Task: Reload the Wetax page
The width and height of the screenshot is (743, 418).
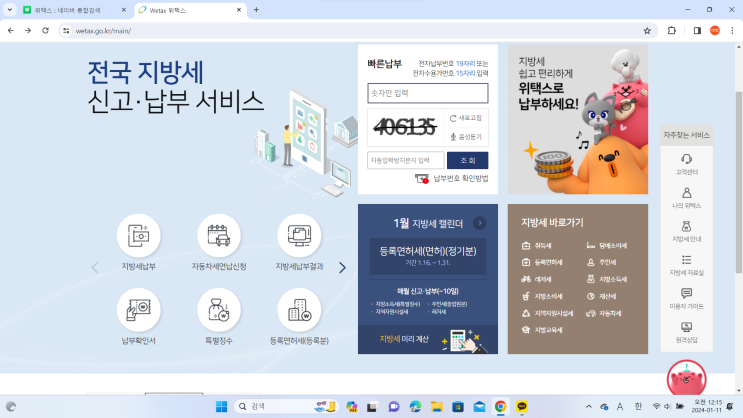Action: (45, 30)
